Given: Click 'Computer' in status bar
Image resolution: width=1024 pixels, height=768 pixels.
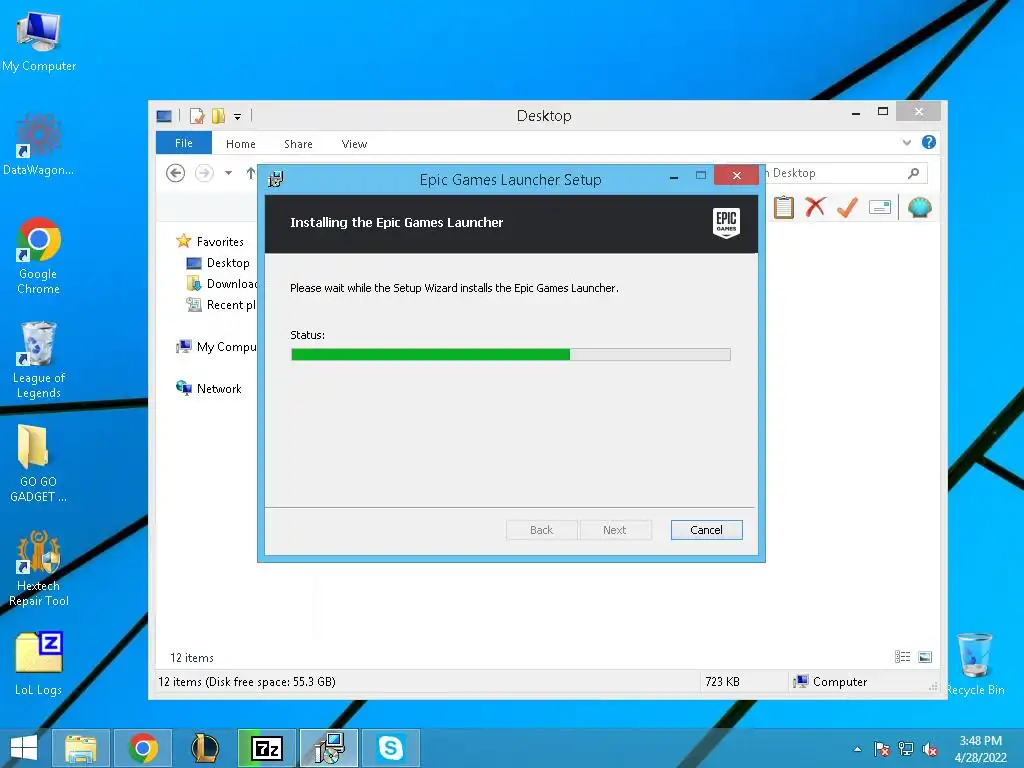Looking at the screenshot, I should pos(830,682).
